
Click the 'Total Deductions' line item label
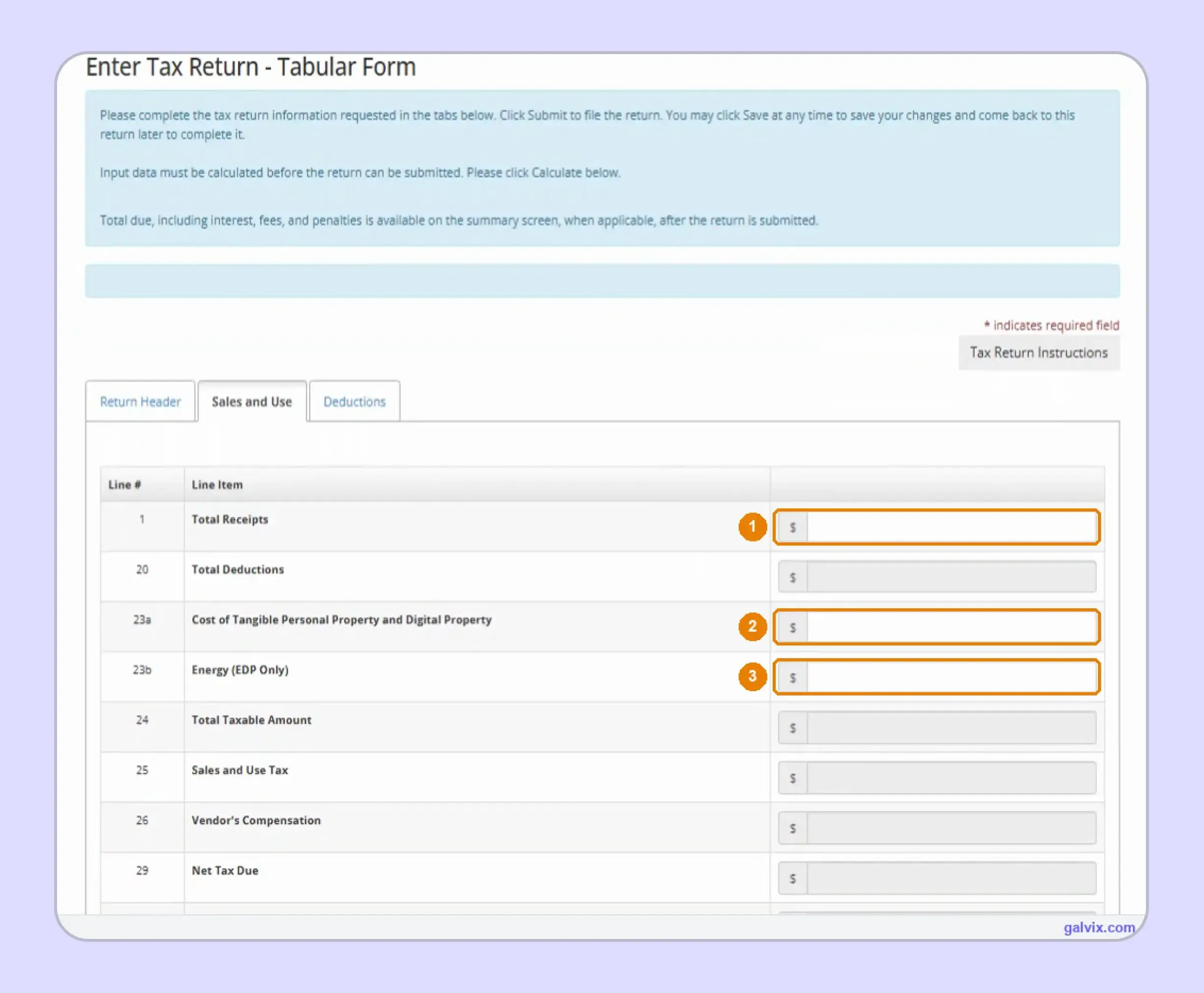coord(238,570)
